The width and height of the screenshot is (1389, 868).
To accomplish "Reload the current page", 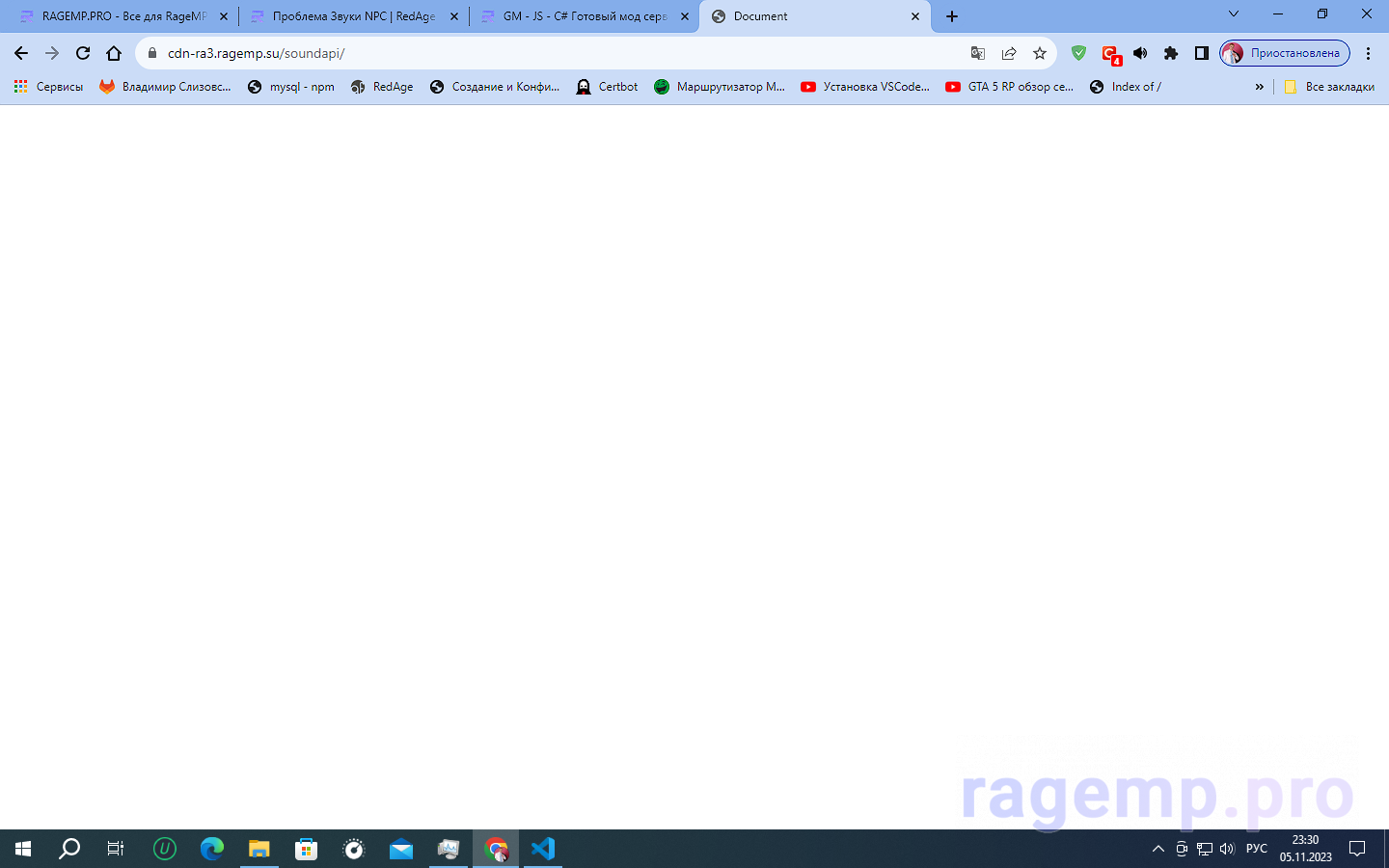I will 83,53.
